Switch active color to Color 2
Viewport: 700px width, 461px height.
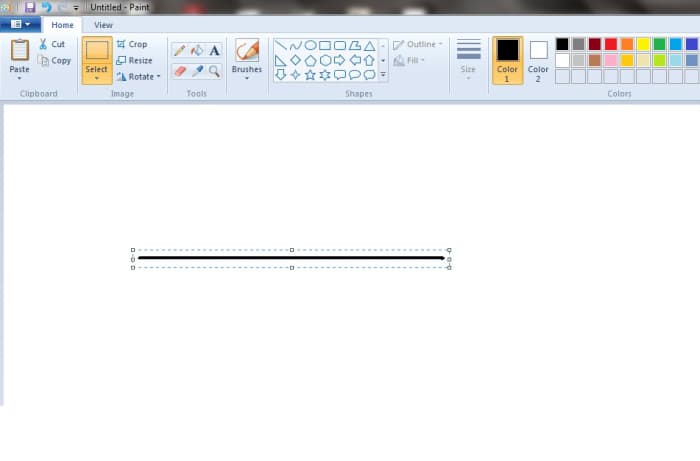(538, 60)
